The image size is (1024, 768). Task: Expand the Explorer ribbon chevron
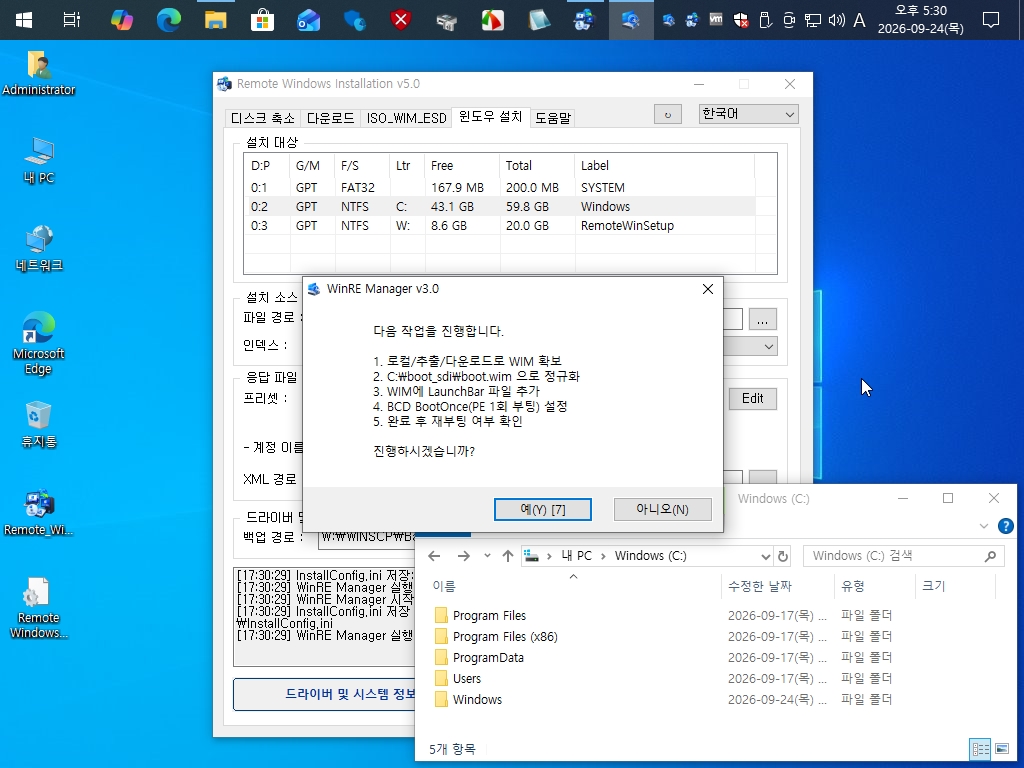tap(984, 526)
